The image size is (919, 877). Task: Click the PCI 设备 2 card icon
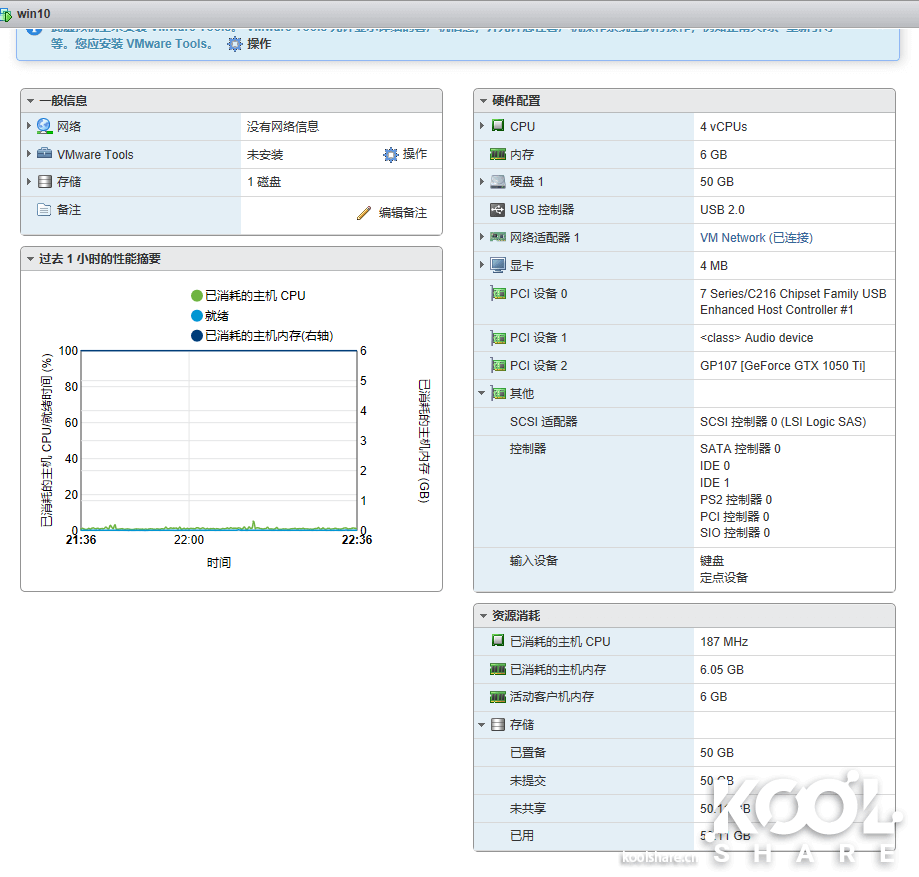[497, 366]
